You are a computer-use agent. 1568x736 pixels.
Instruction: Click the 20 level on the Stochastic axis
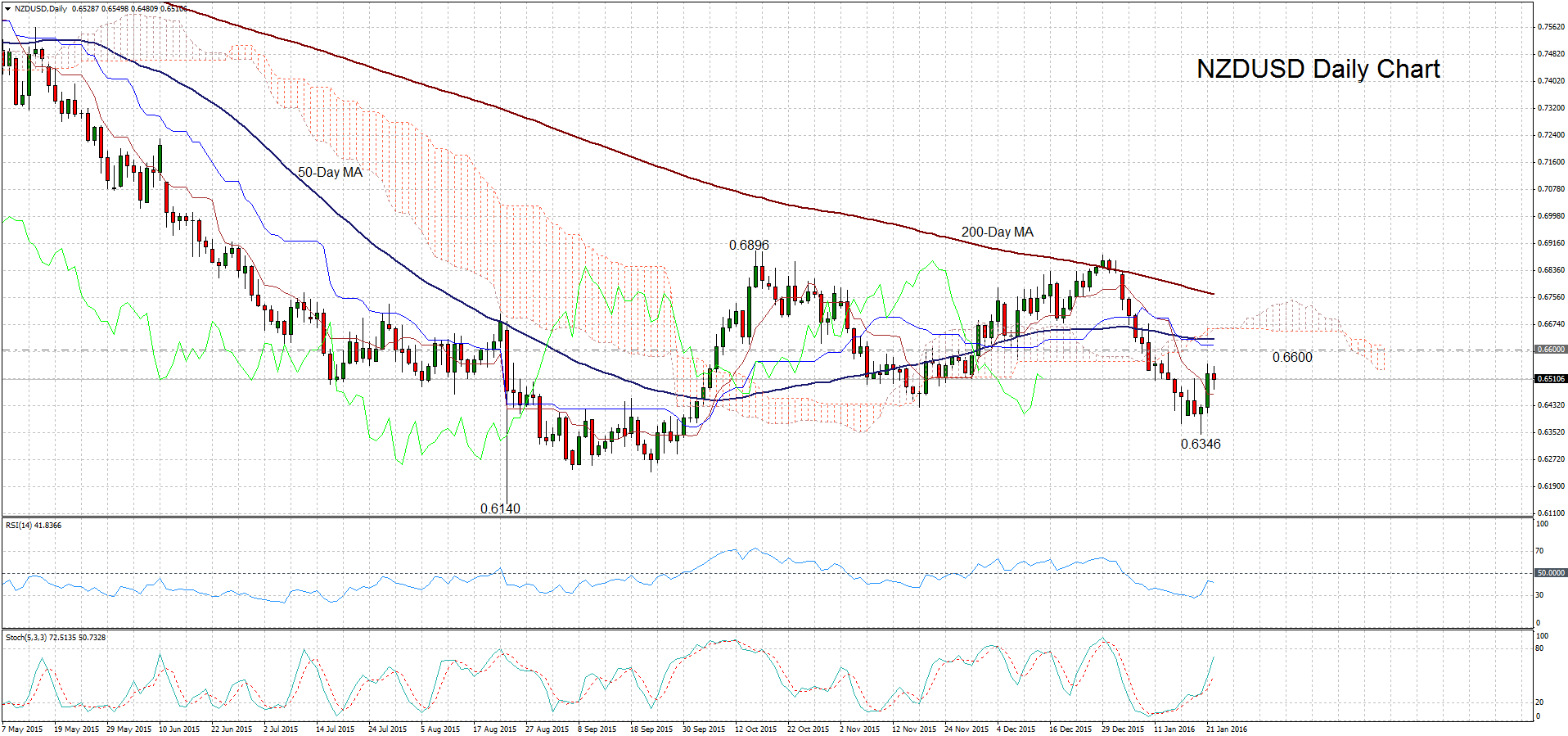(1540, 702)
